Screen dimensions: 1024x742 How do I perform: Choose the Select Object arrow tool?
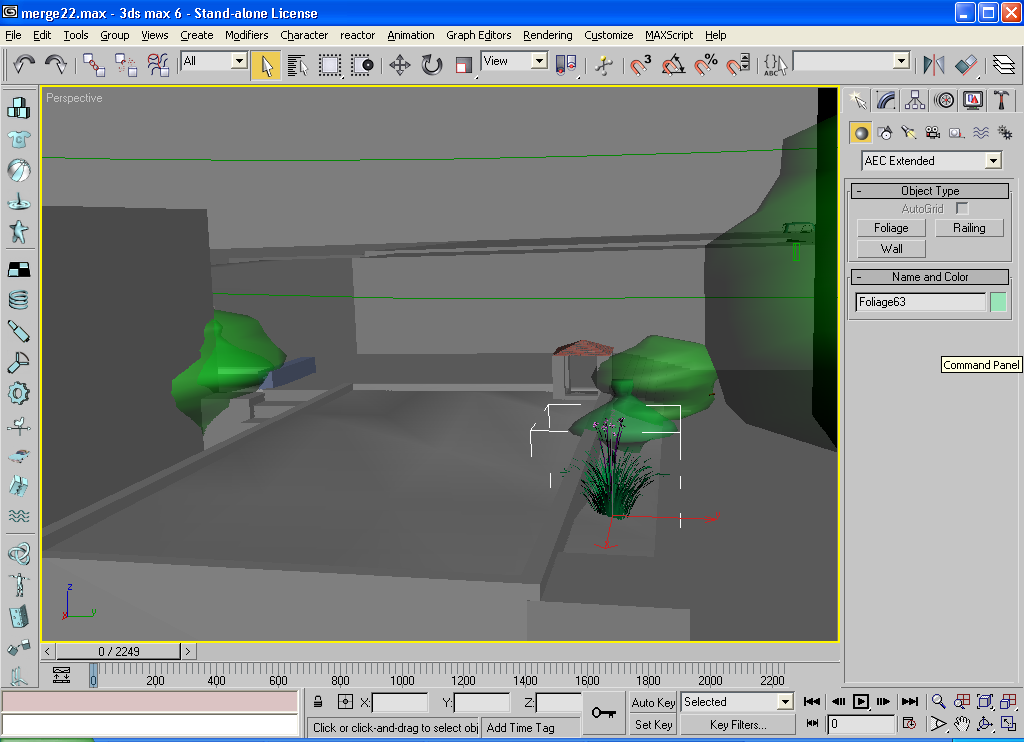(x=266, y=65)
